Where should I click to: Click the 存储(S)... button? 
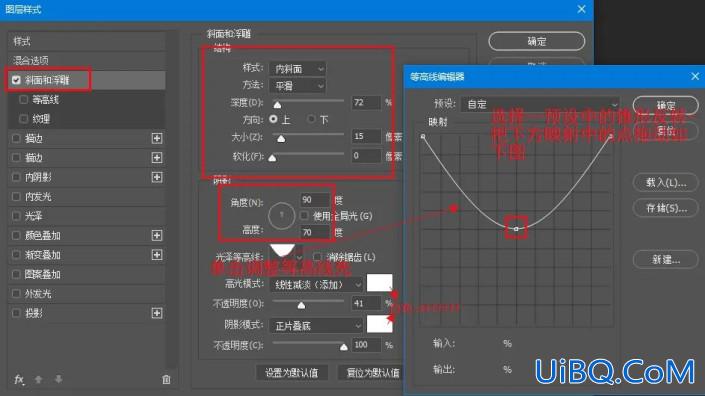coord(665,208)
